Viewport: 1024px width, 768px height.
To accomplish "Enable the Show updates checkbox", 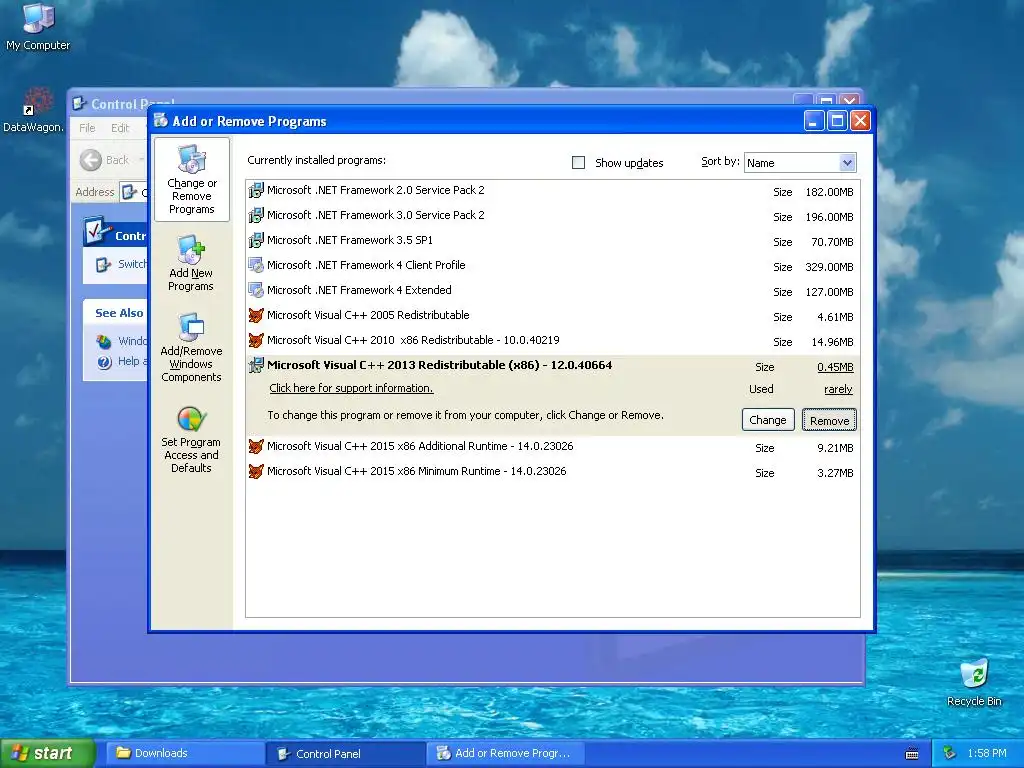I will (579, 163).
